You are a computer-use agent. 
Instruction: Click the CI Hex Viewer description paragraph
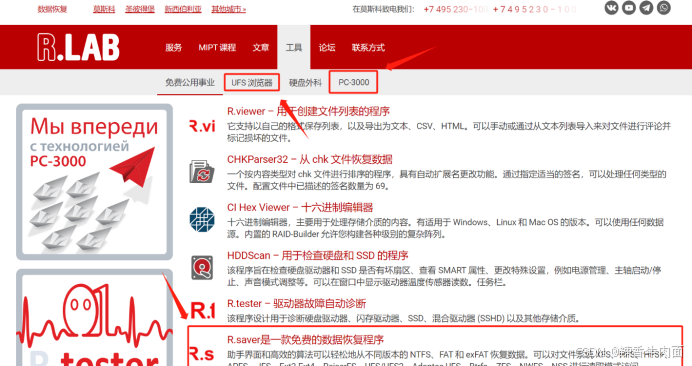pyautogui.click(x=446, y=228)
